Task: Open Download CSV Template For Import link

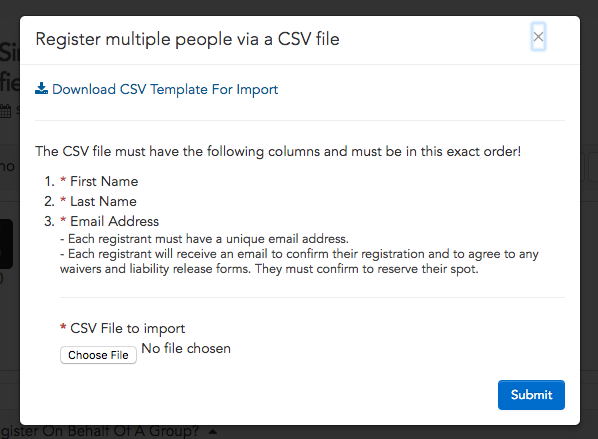Action: [165, 89]
